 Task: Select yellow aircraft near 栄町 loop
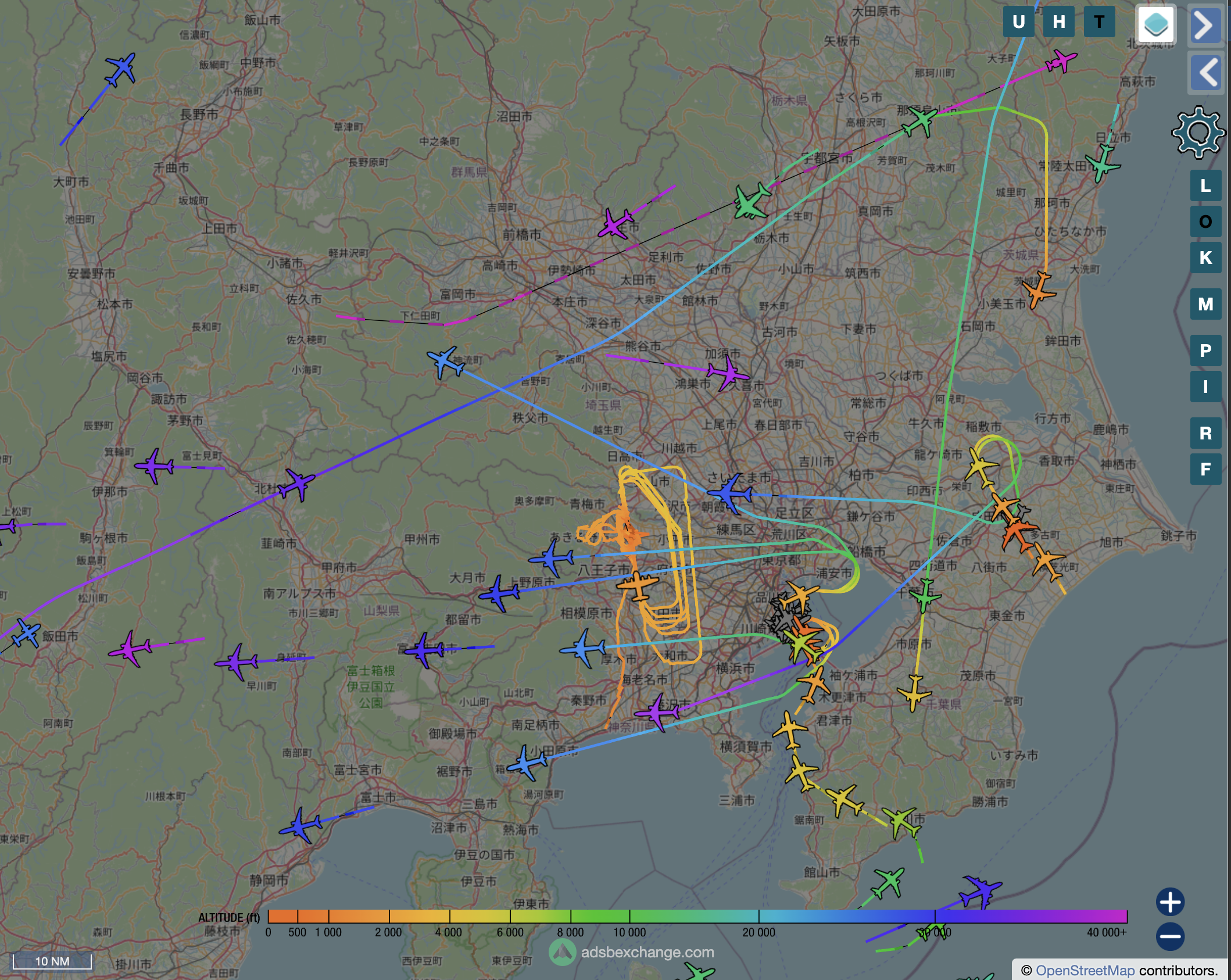point(982,467)
